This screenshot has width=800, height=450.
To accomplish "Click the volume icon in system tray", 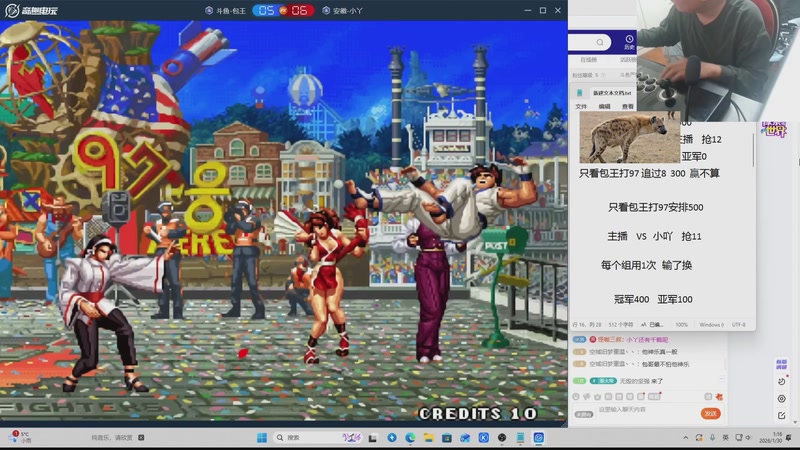I will 748,438.
